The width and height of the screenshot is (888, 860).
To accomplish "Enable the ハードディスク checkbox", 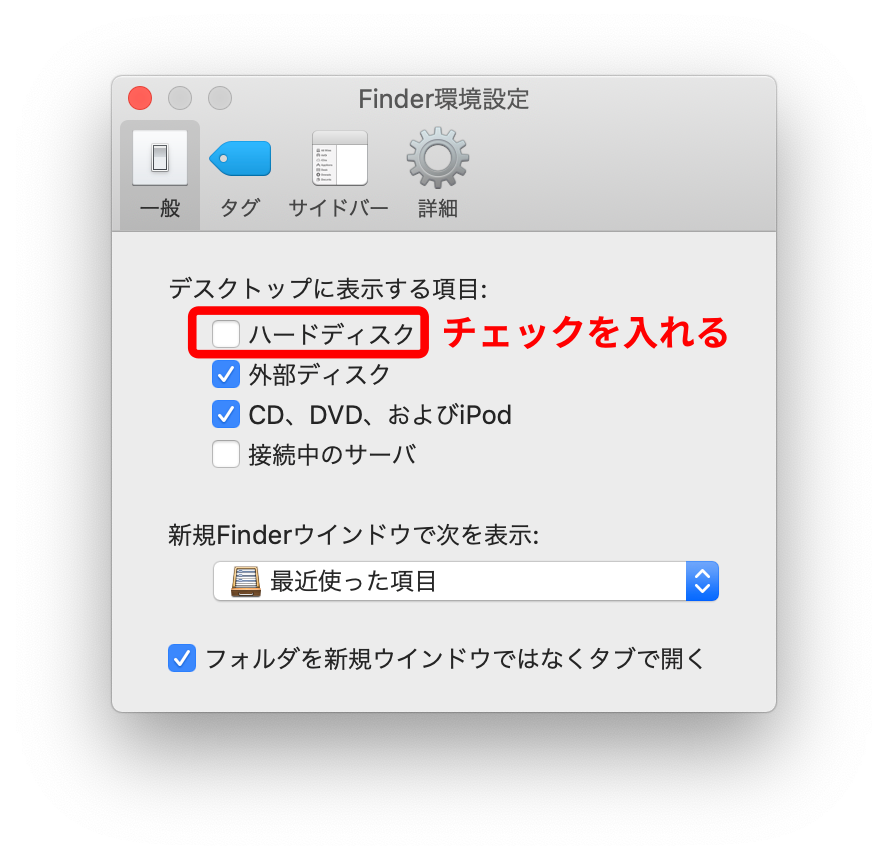I will [x=225, y=334].
